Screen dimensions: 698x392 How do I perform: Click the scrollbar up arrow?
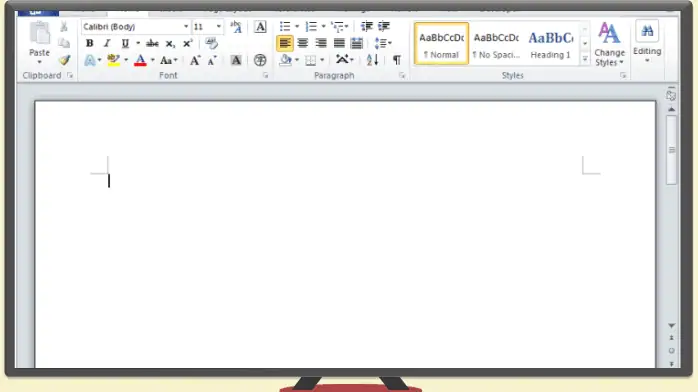pos(671,109)
